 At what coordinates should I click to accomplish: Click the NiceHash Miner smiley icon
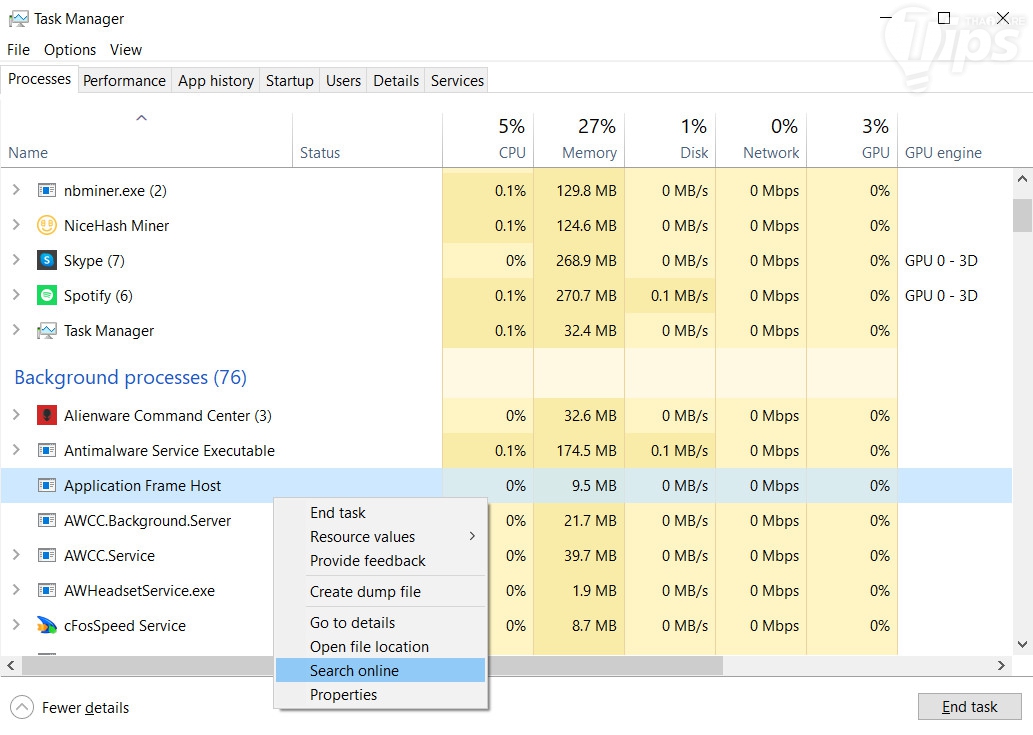coord(47,226)
